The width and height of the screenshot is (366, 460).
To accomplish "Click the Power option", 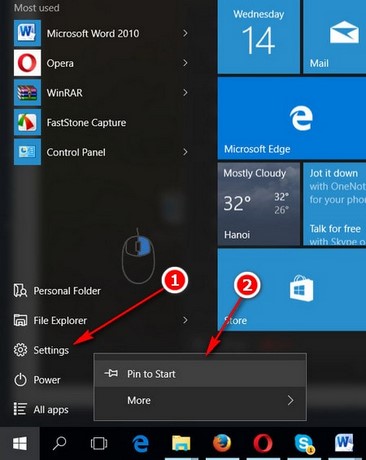I will pyautogui.click(x=37, y=380).
